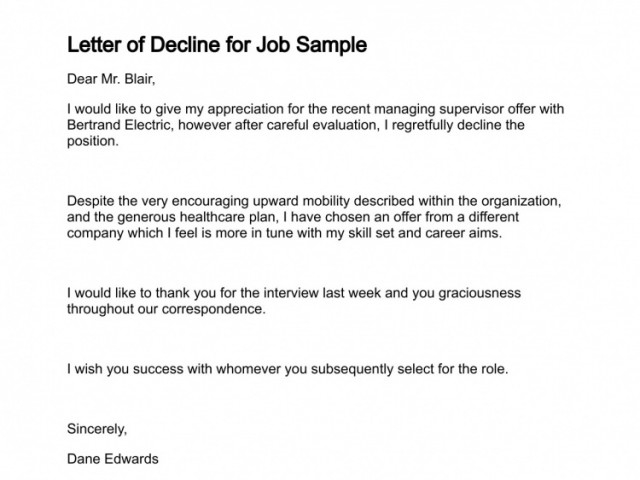Click the word "correspondence."
The width and height of the screenshot is (640, 480).
[213, 309]
